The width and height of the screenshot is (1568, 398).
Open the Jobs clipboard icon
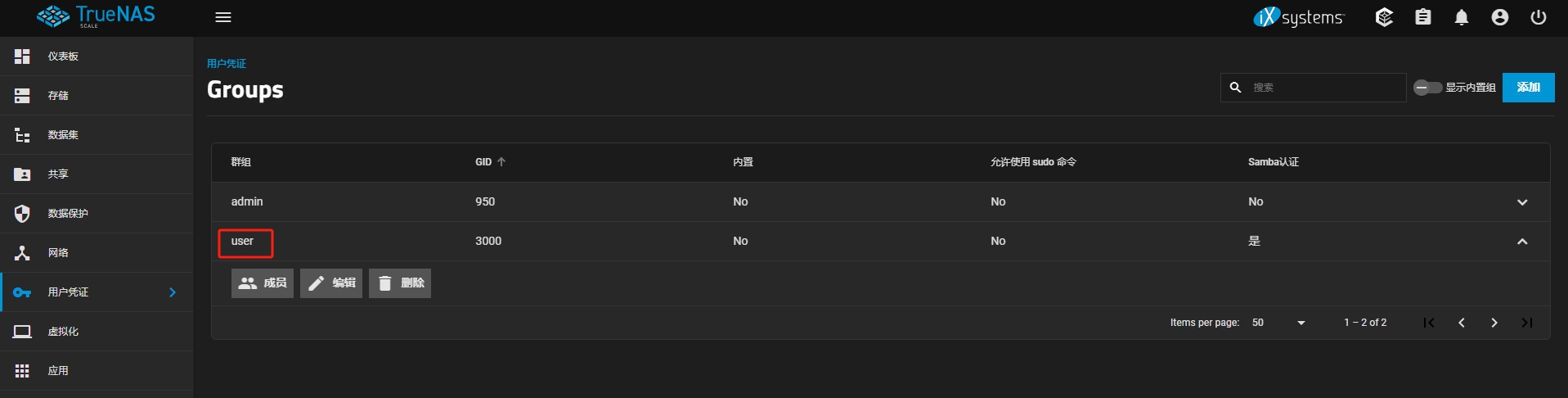coord(1423,17)
